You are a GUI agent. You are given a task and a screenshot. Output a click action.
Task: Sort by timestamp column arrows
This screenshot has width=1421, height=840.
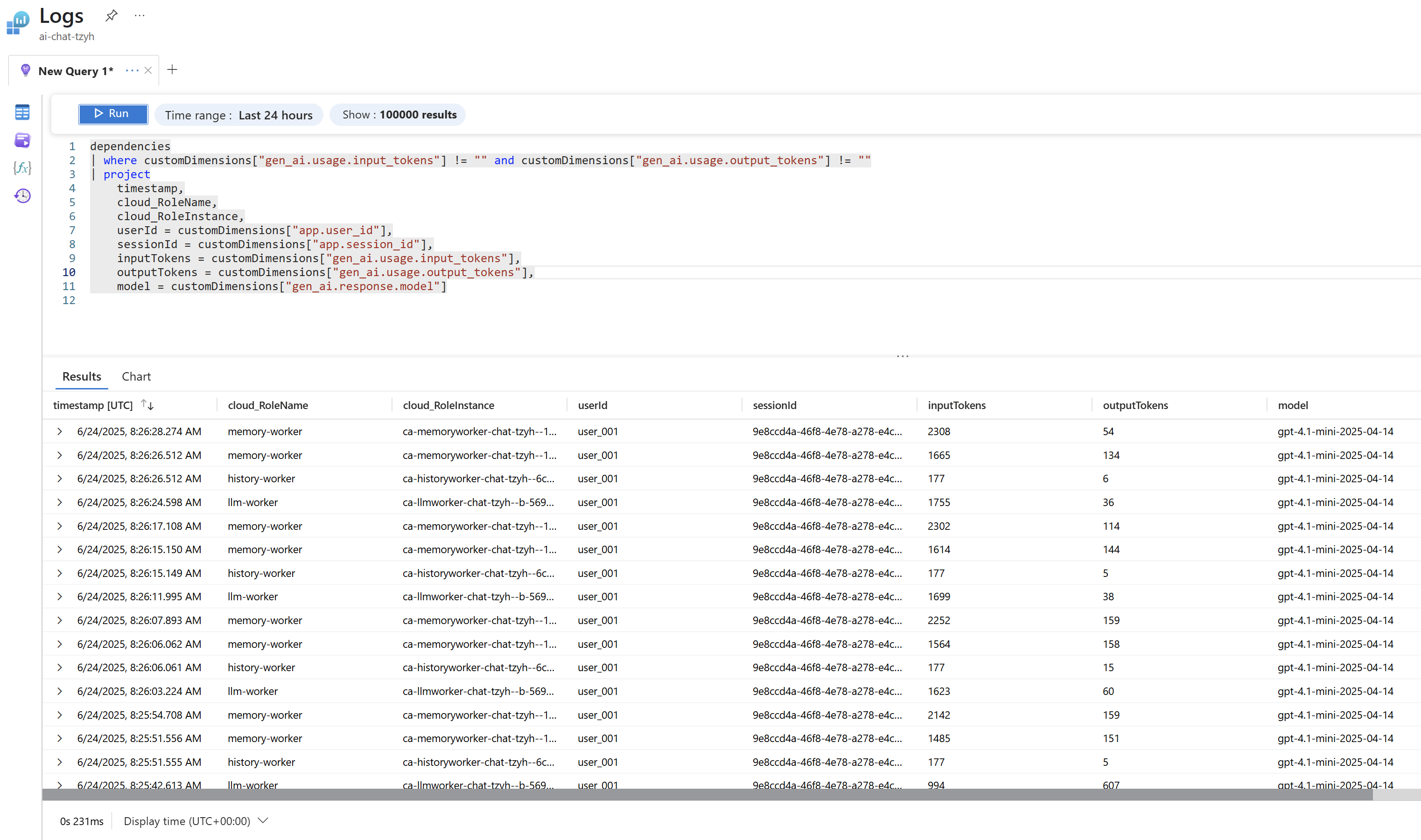147,405
